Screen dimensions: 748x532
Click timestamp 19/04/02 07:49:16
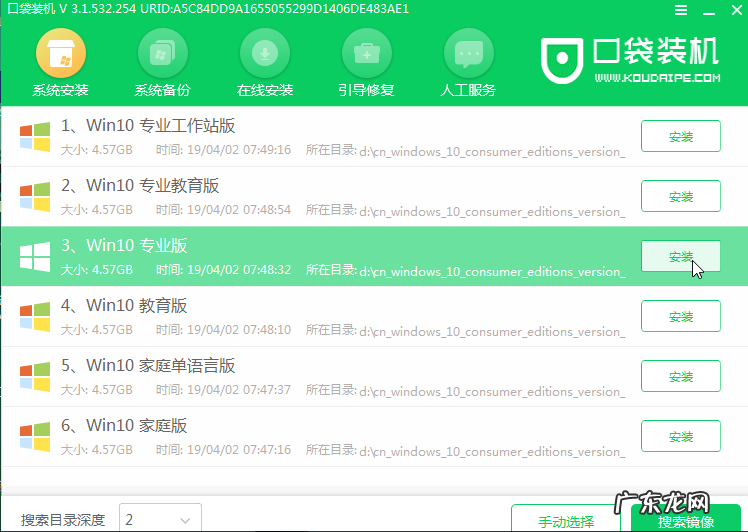click(239, 150)
